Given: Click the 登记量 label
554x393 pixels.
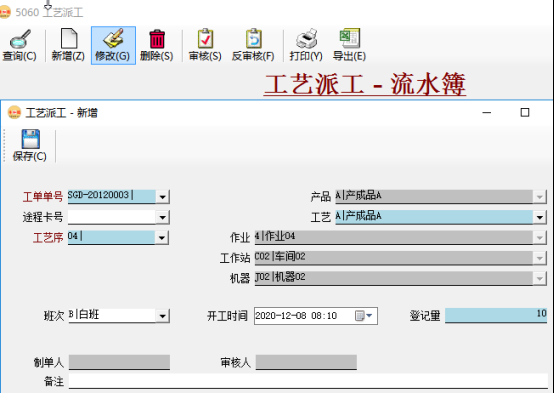Looking at the screenshot, I should 425,316.
